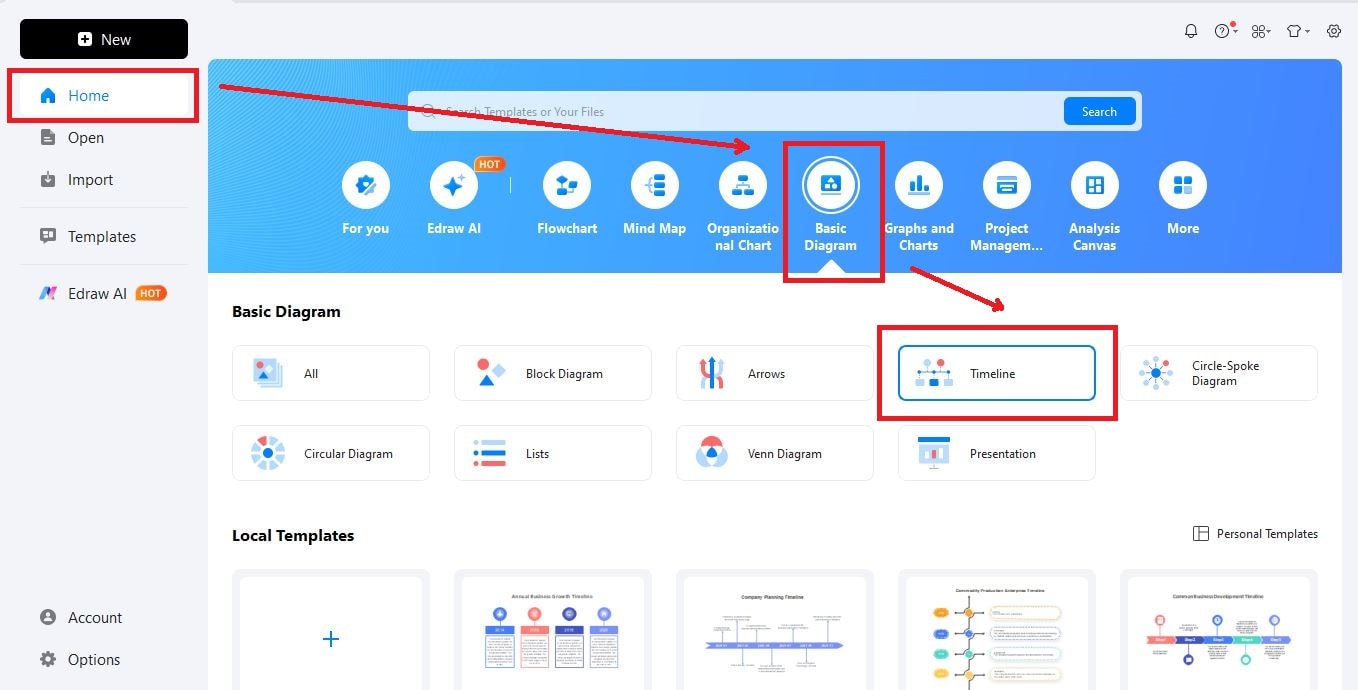Open the help dropdown menu
Screen dimensions: 1358x690
pos(1224,31)
